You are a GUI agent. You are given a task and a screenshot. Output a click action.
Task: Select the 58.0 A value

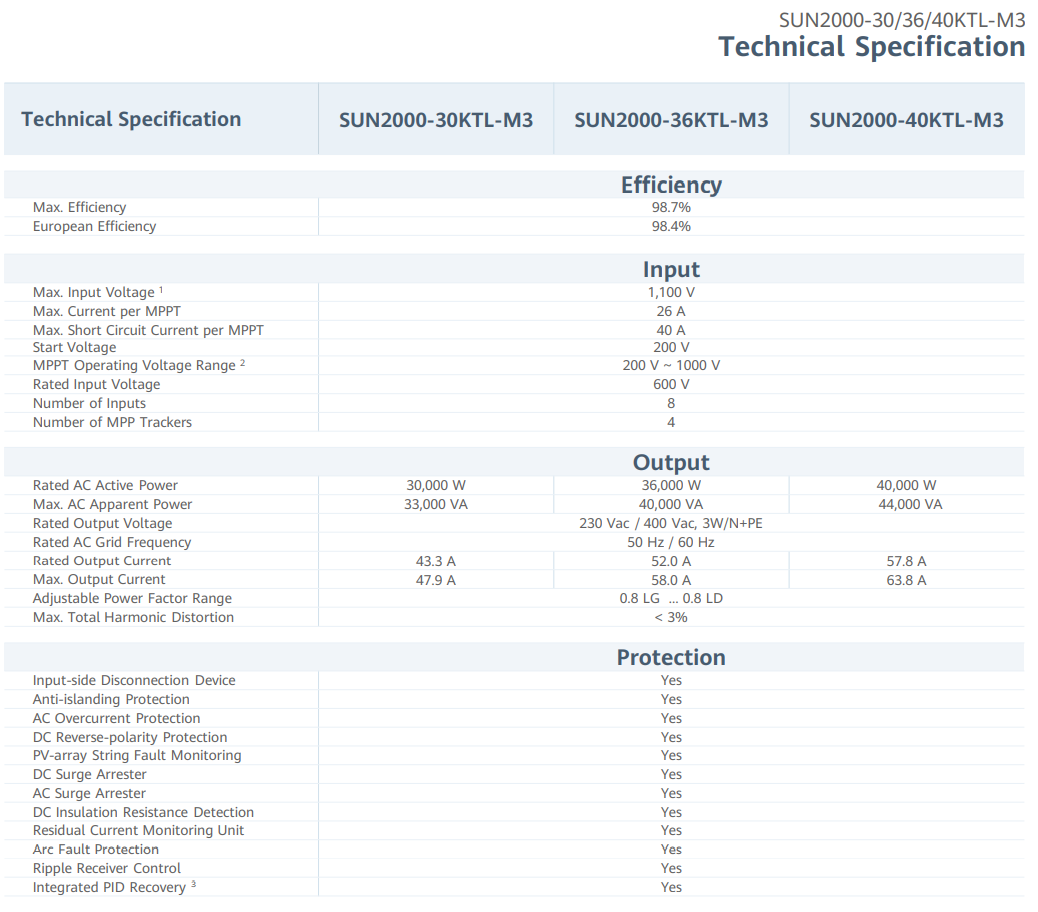(x=671, y=580)
